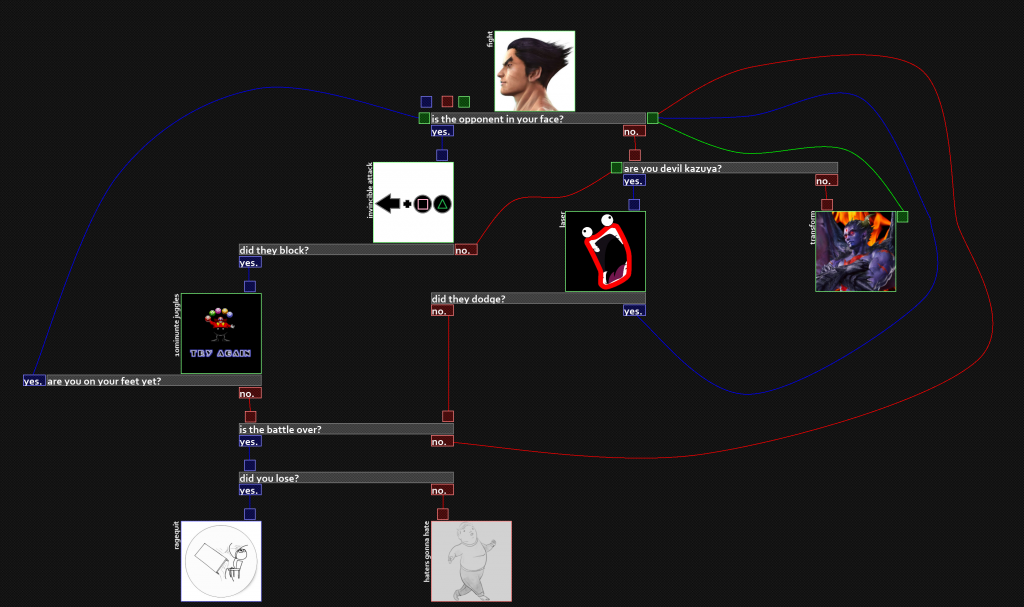Select the 'did they block?' question bar
This screenshot has height=607, width=1024.
coord(346,250)
